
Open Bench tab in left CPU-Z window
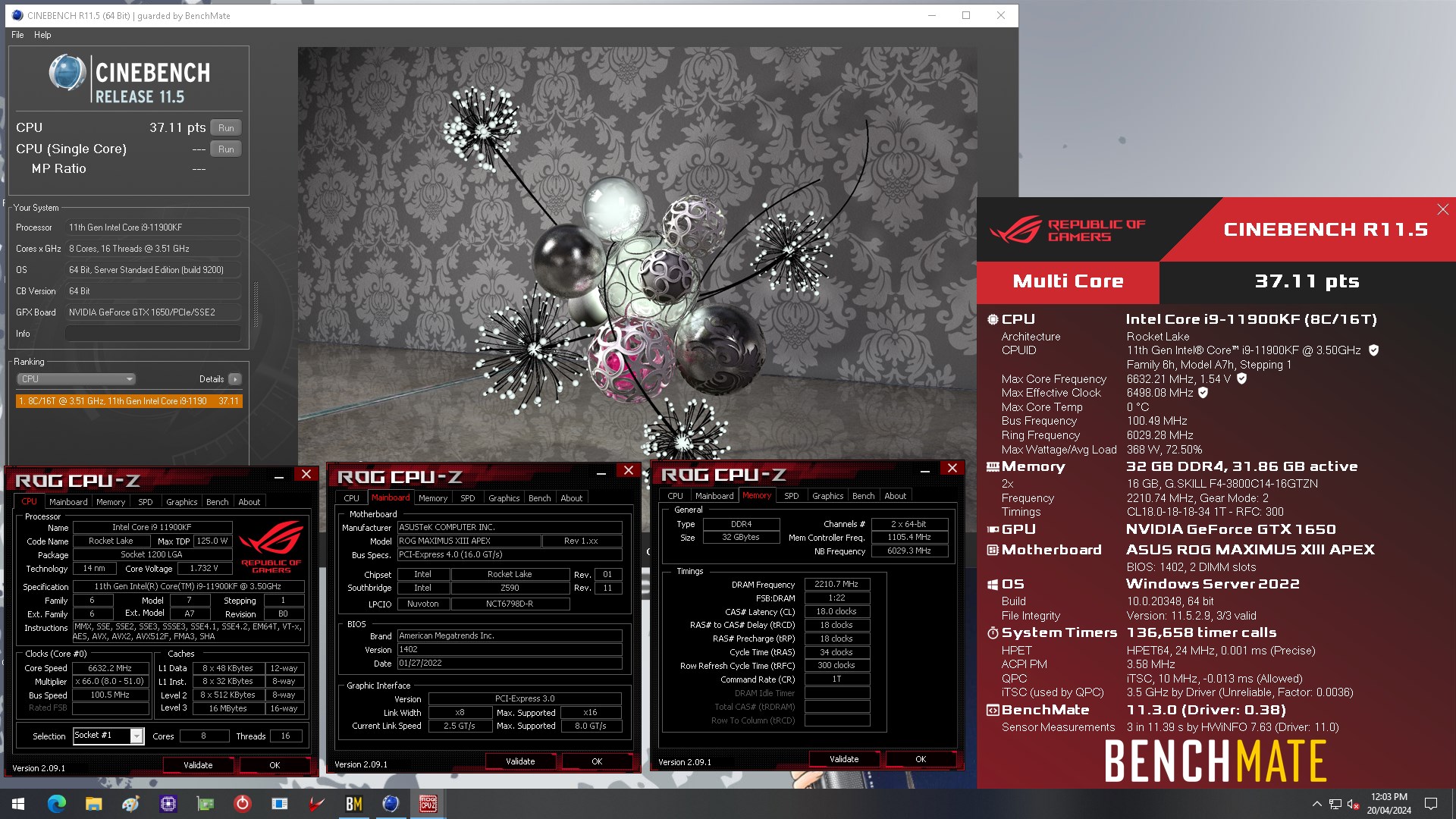pos(217,502)
